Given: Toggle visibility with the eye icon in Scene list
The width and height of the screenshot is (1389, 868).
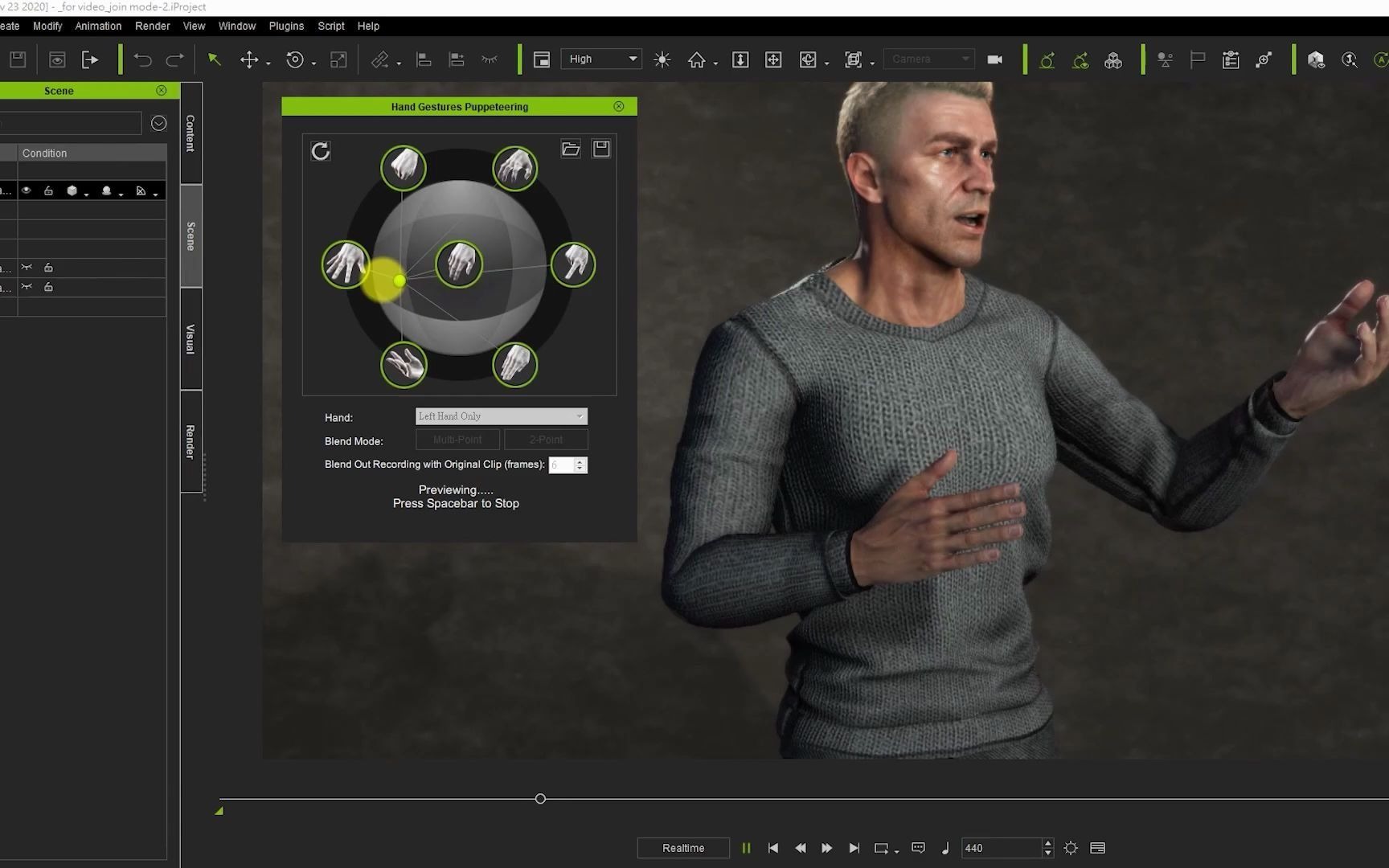Looking at the screenshot, I should (x=27, y=190).
